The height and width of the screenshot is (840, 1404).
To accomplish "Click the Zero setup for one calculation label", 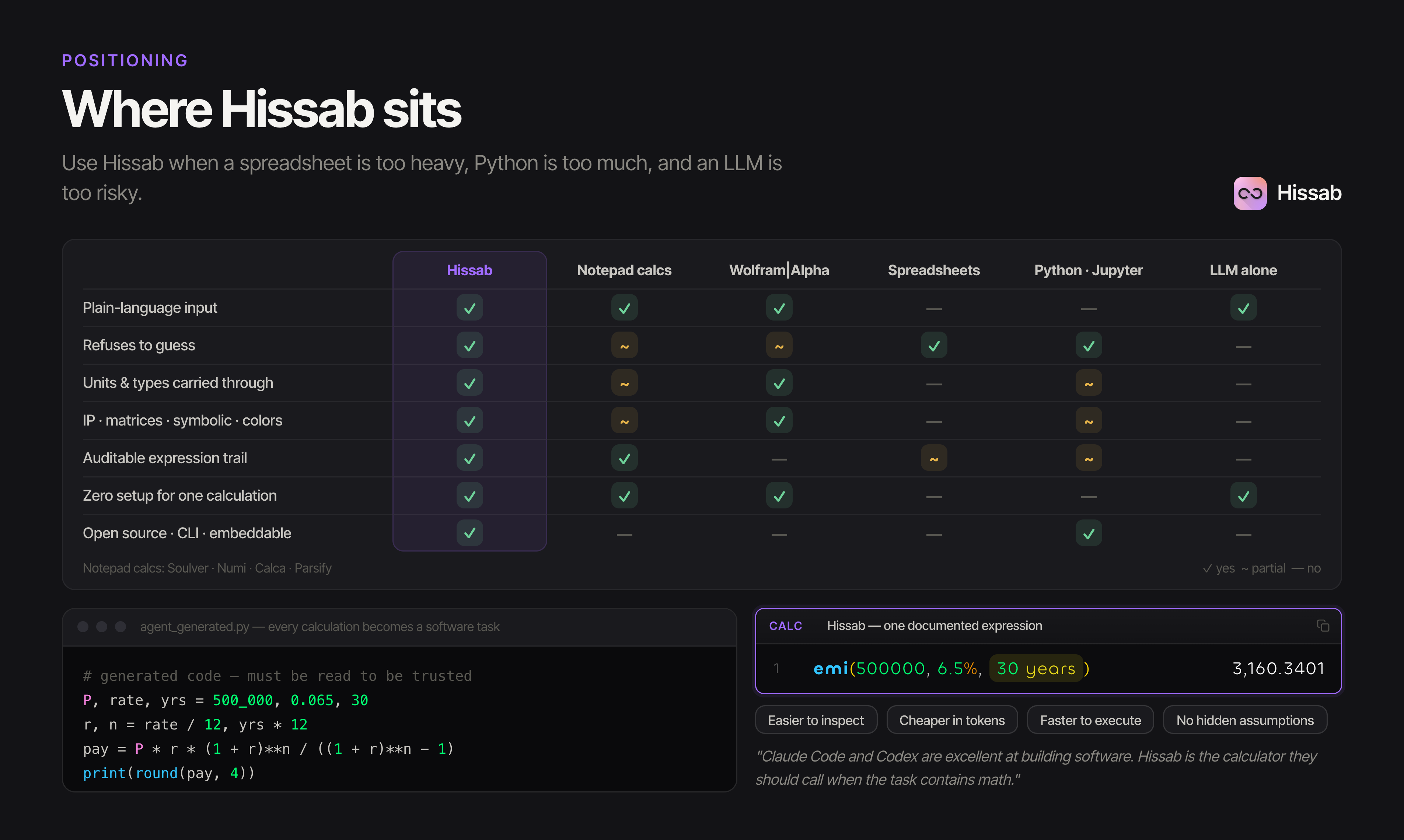I will click(179, 495).
